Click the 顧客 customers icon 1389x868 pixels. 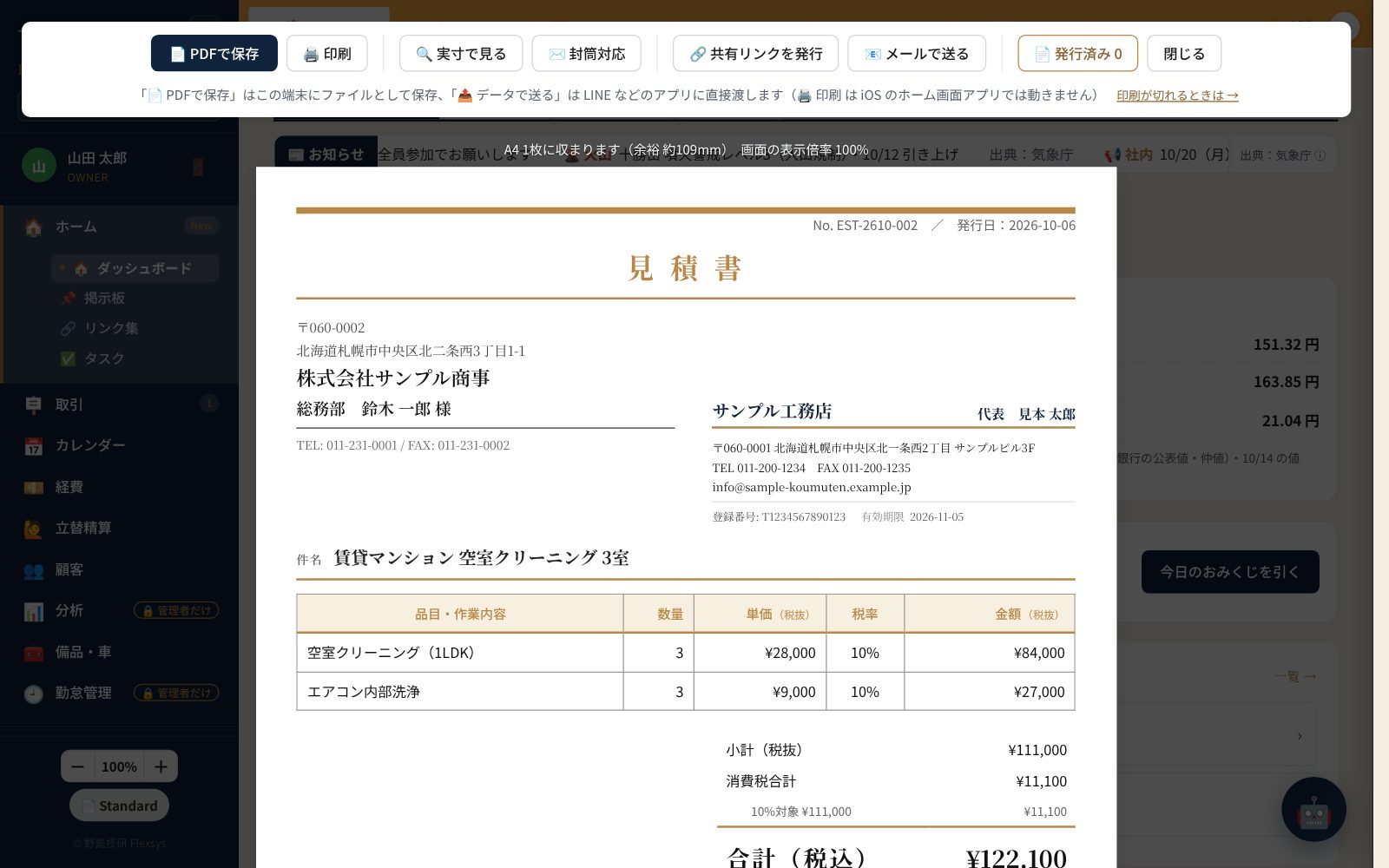pos(34,570)
